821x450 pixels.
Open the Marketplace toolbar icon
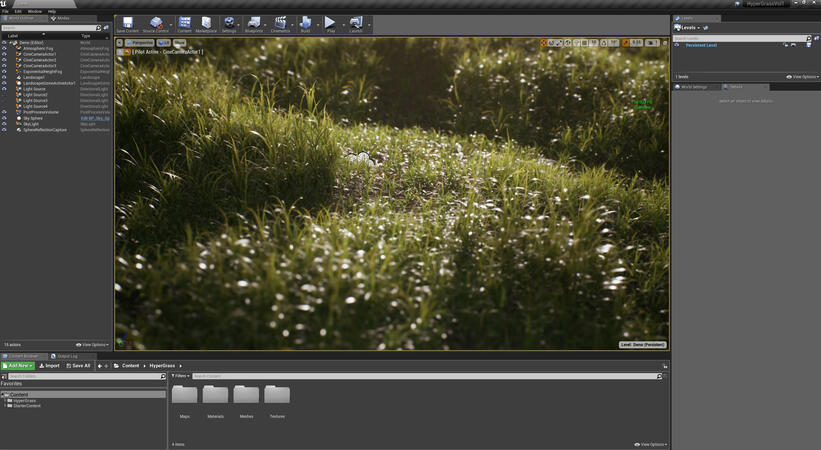(206, 24)
